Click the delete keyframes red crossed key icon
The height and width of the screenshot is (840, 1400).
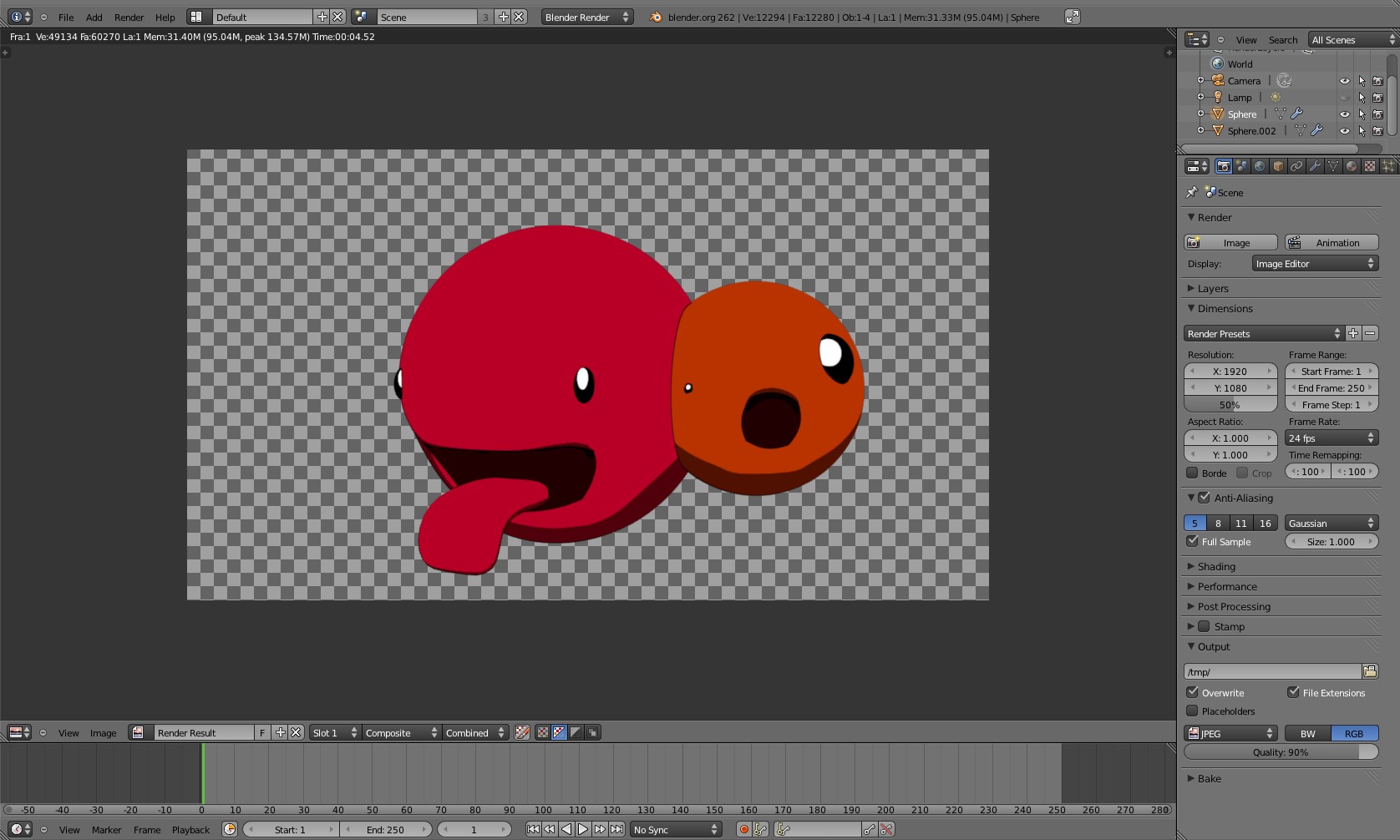(886, 829)
